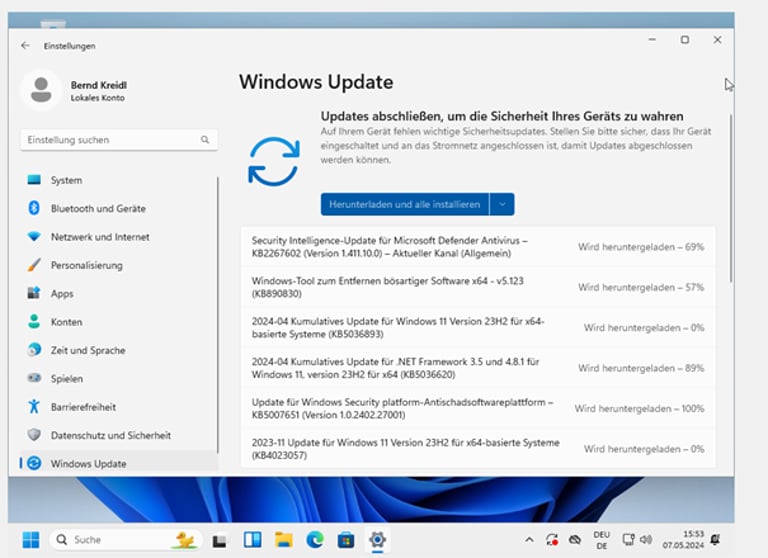Open File Explorer from the taskbar
Screen dimensions: 768x558
click(284, 540)
